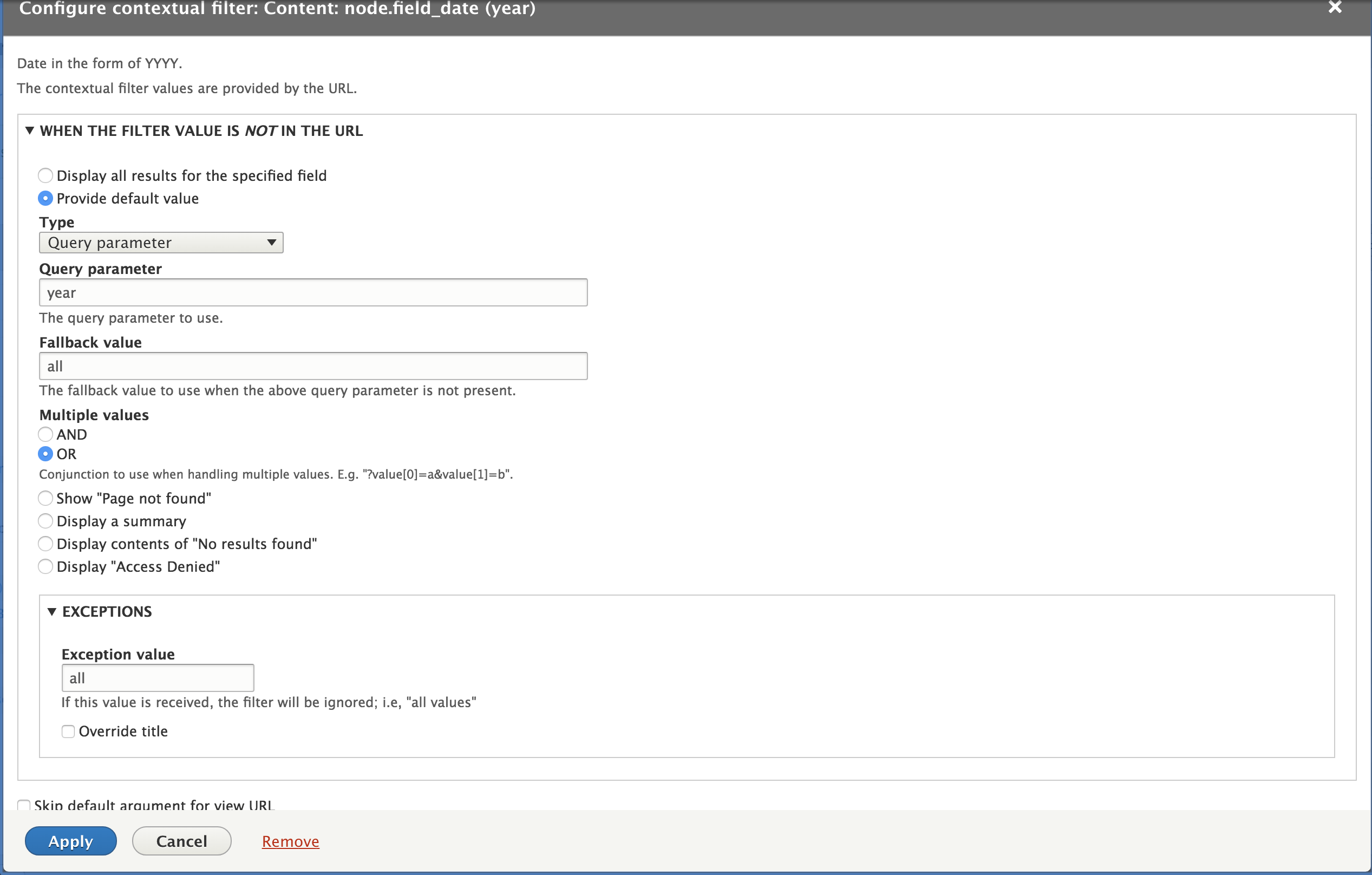
Task: Select the AND multiple values radio button
Action: pyautogui.click(x=45, y=434)
